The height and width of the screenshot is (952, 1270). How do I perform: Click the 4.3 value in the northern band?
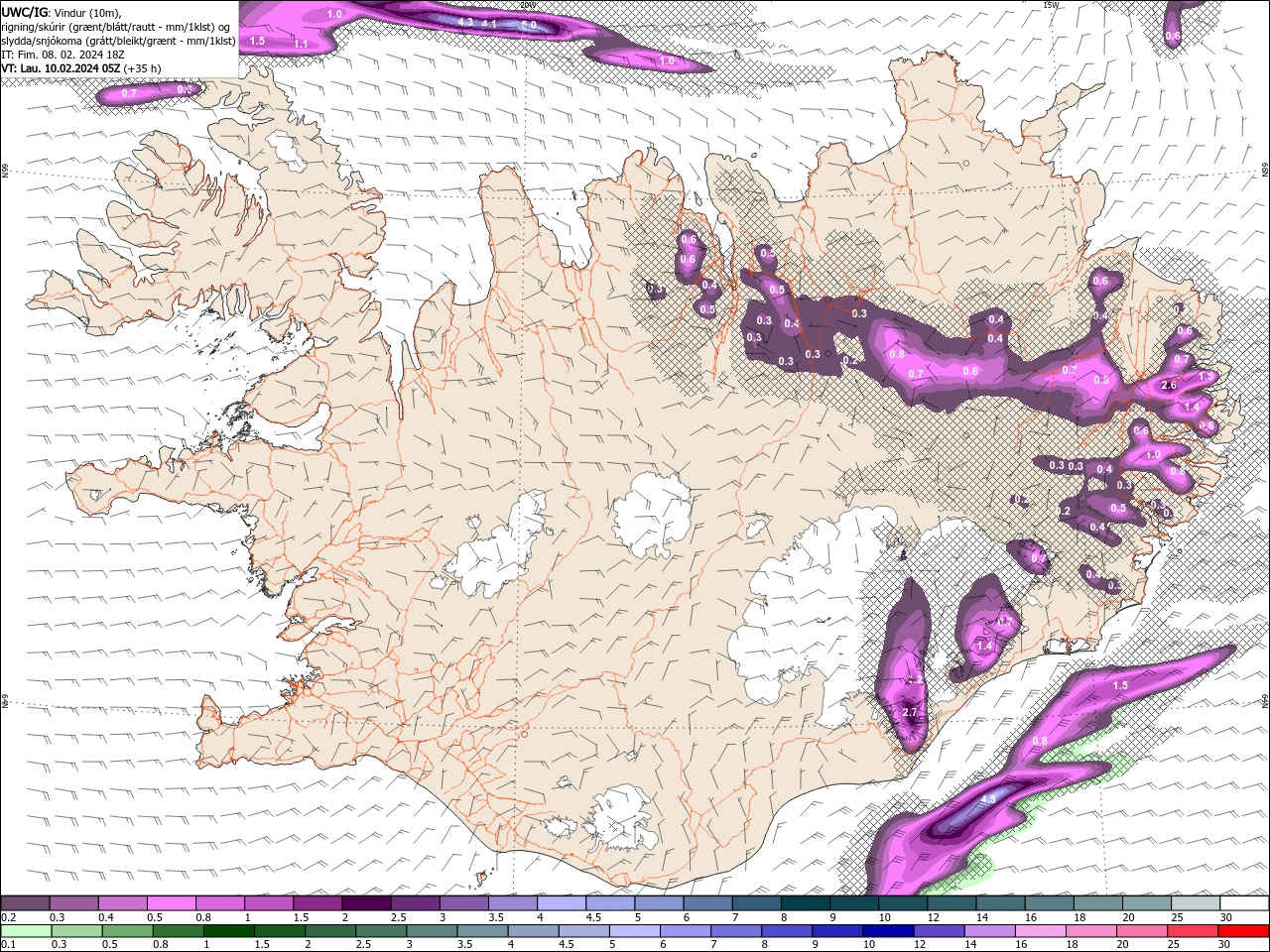pos(465,21)
